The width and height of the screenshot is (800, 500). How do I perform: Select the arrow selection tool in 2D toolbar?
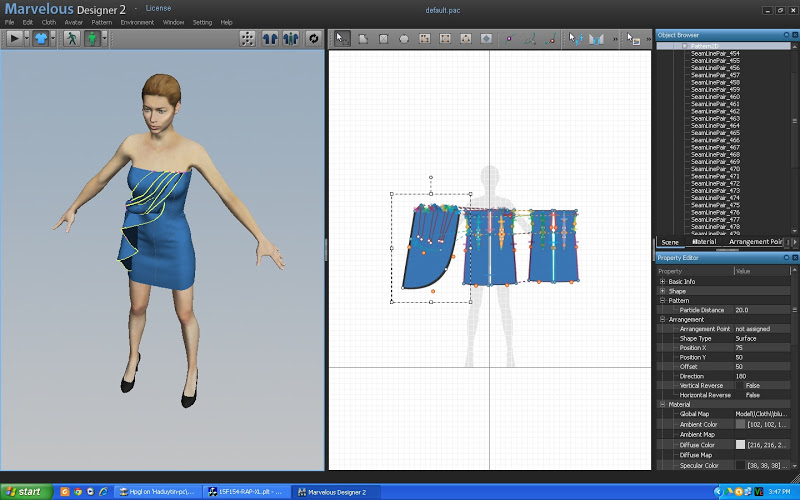(x=342, y=39)
